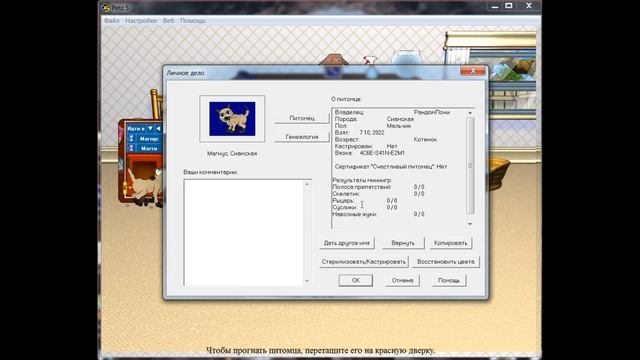Click the Магнус, Сиамская caption under portrait
Viewport: 640px width, 360px height.
[232, 153]
